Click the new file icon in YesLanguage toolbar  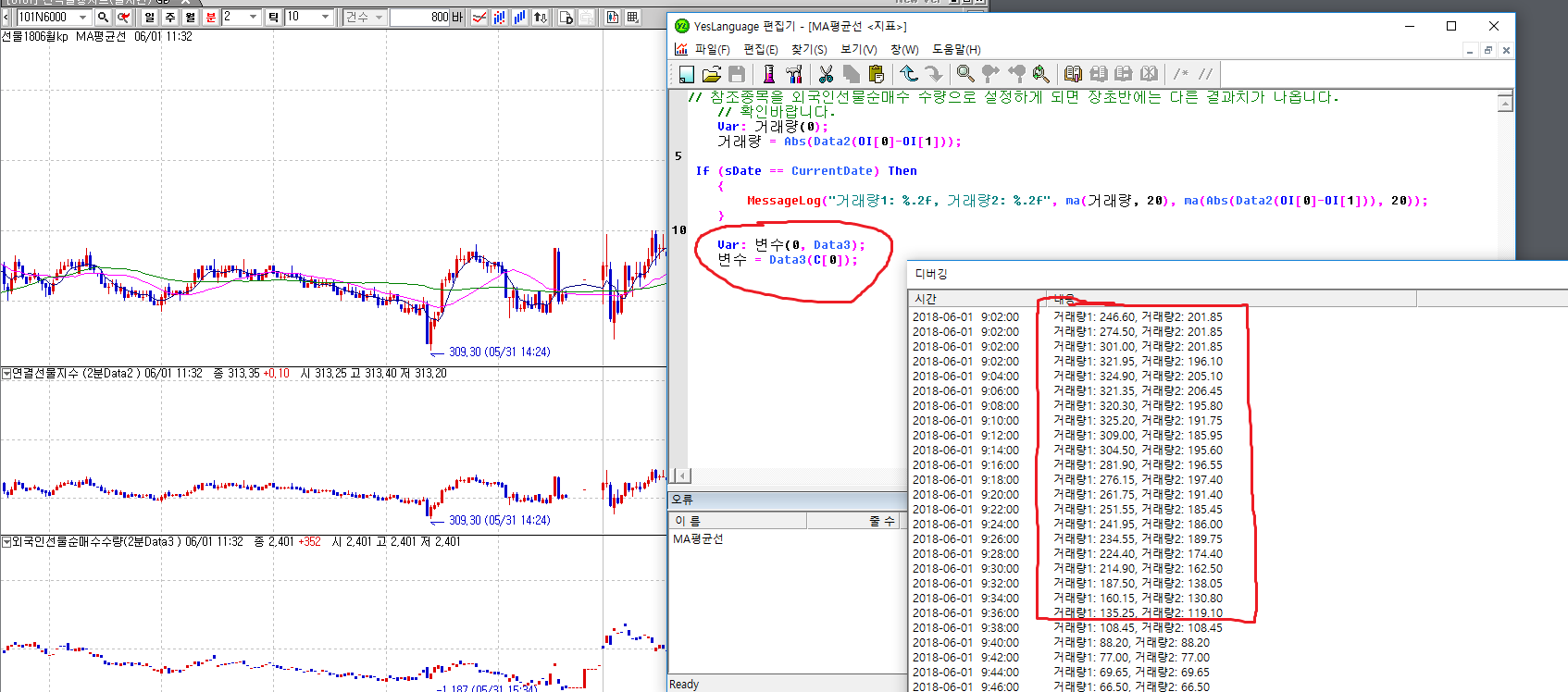click(686, 74)
